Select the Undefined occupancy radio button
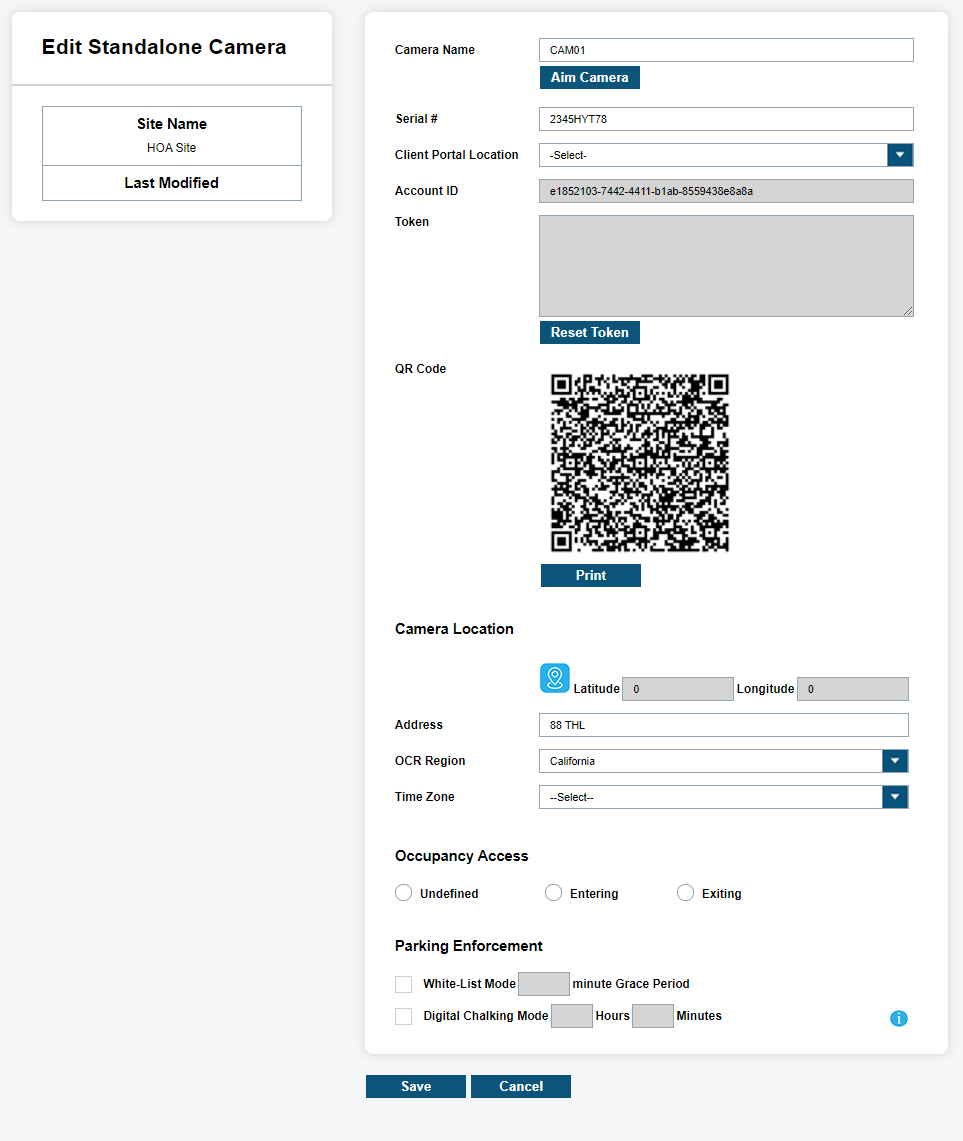963x1141 pixels. (404, 893)
